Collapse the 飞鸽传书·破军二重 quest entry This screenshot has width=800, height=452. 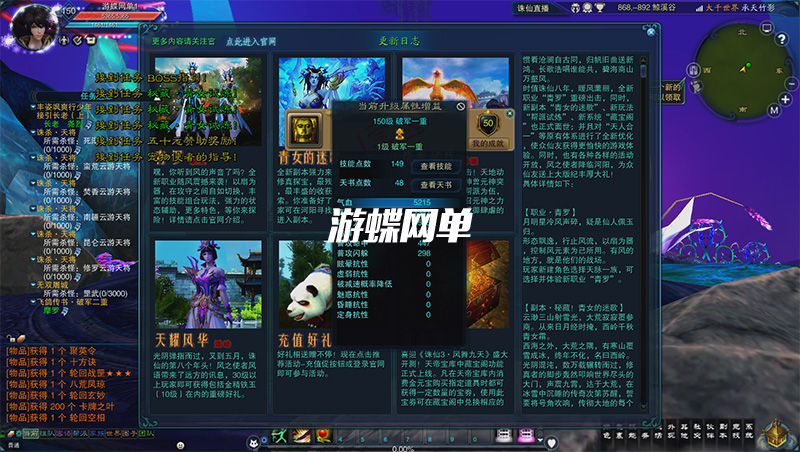click(x=33, y=302)
